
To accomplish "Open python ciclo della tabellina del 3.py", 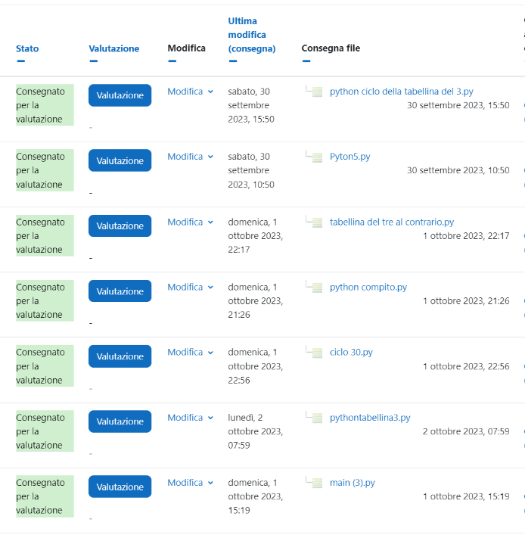I will (401, 92).
